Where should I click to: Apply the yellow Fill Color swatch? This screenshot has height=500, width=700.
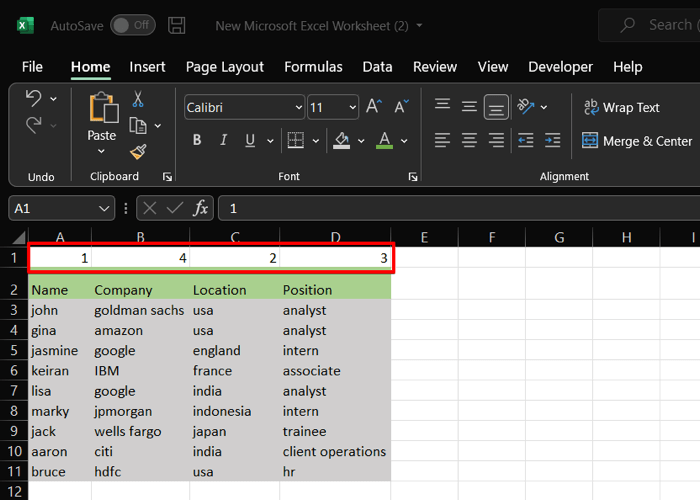click(342, 140)
